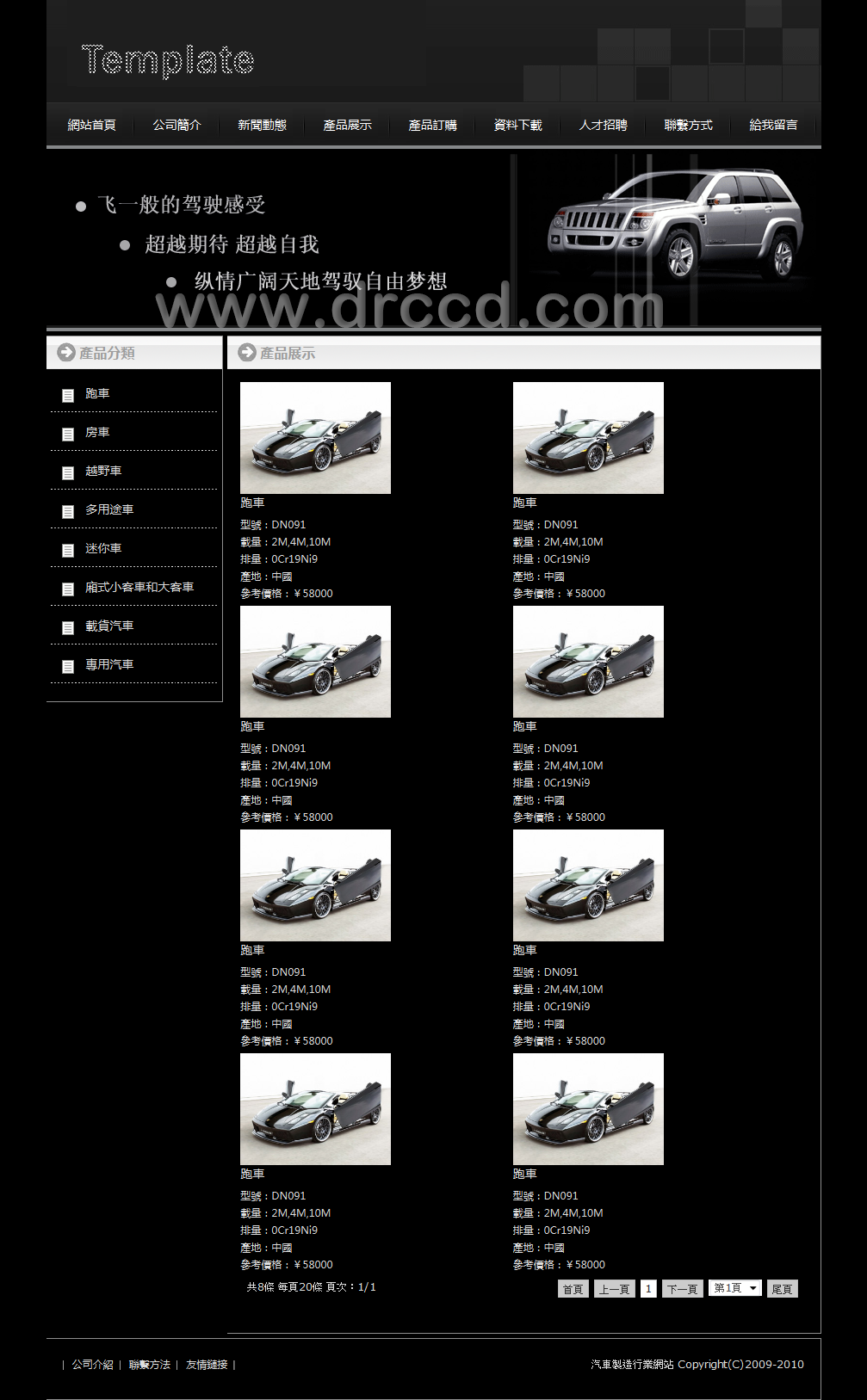
Task: Open the 聯繫方法 footer link
Action: pyautogui.click(x=150, y=1365)
